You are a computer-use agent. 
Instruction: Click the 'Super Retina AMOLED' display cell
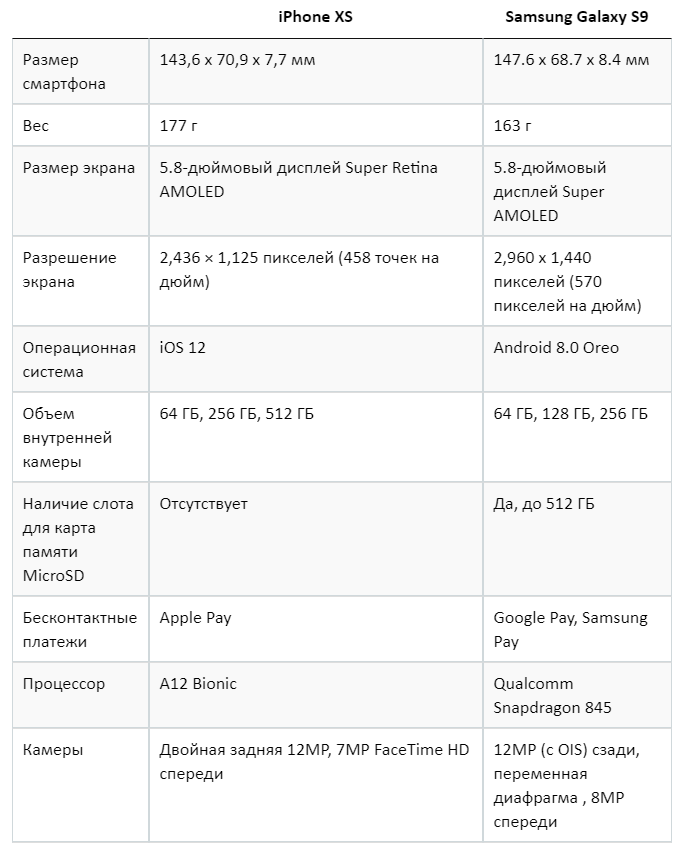pyautogui.click(x=298, y=180)
